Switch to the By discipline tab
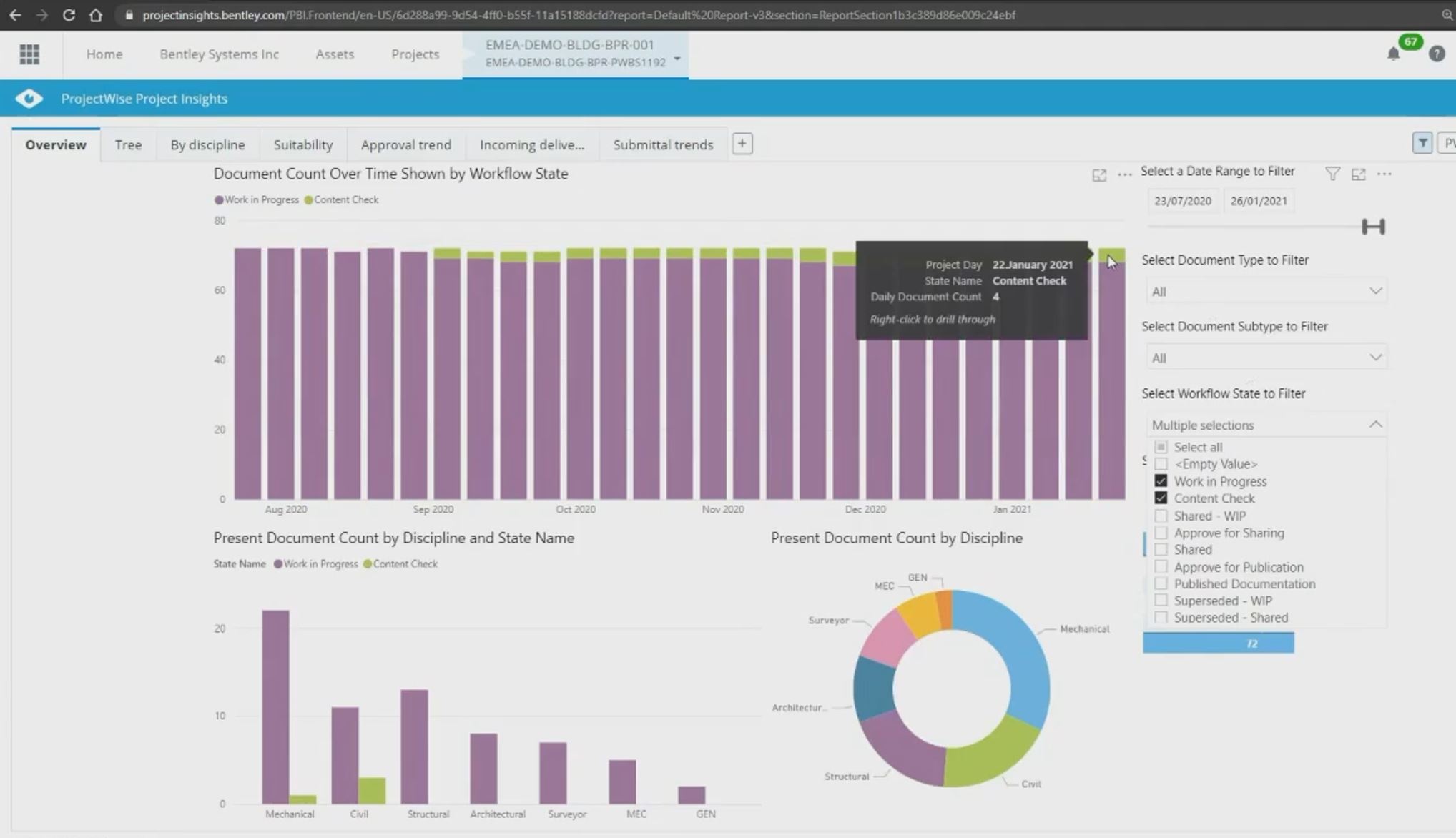Viewport: 1456px width, 838px height. pos(207,144)
